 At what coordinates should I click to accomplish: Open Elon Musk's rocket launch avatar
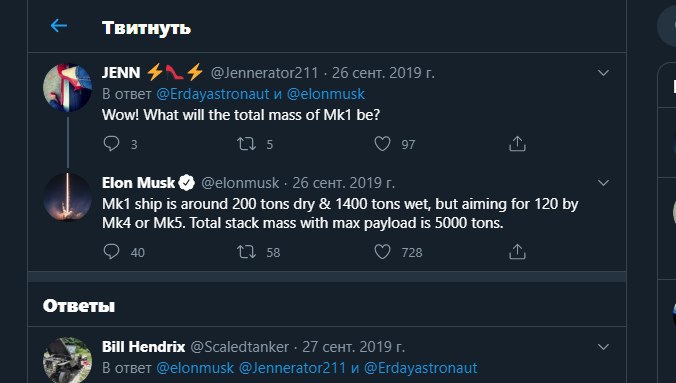coord(67,197)
